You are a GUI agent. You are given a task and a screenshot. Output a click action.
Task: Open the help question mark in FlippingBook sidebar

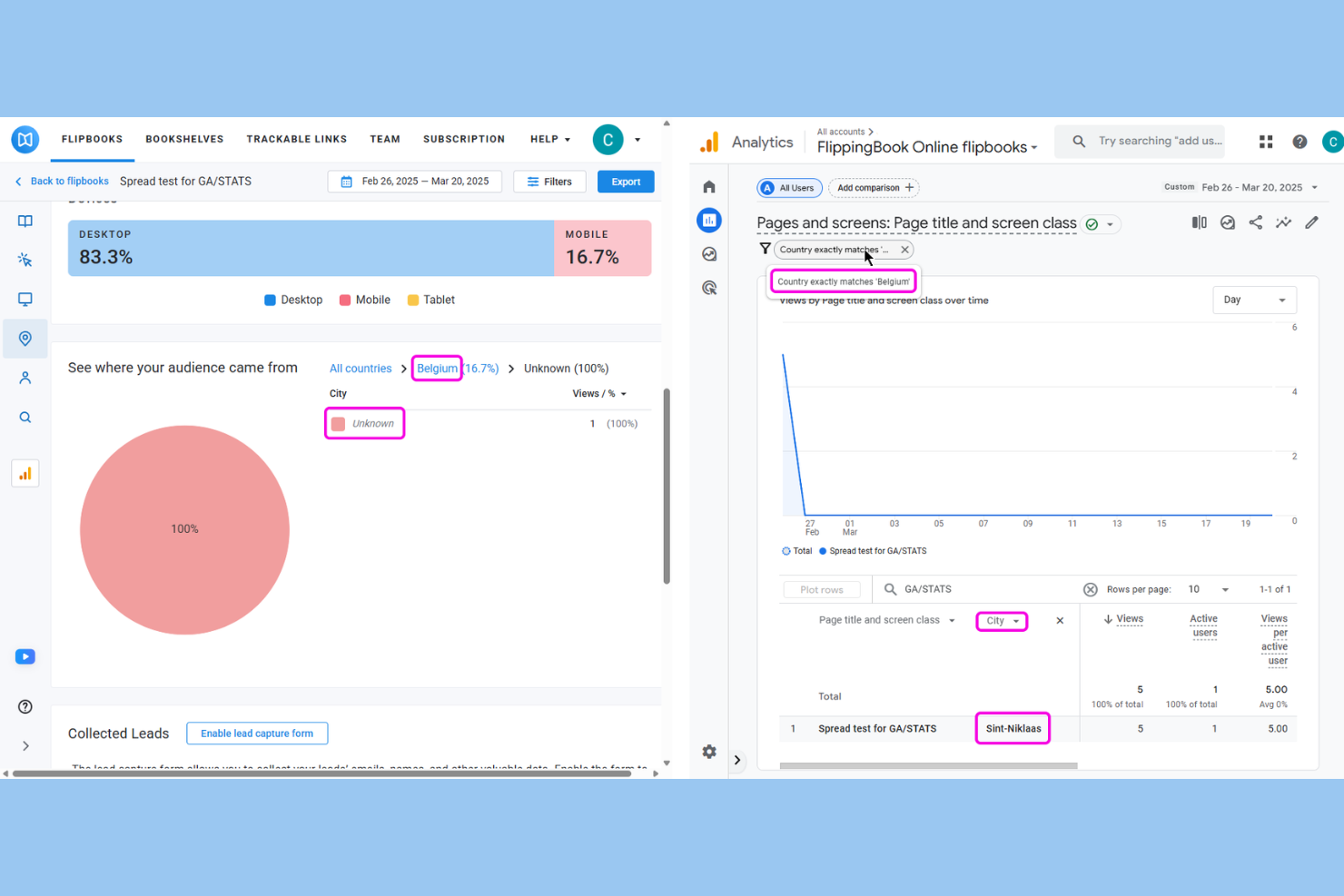(25, 707)
